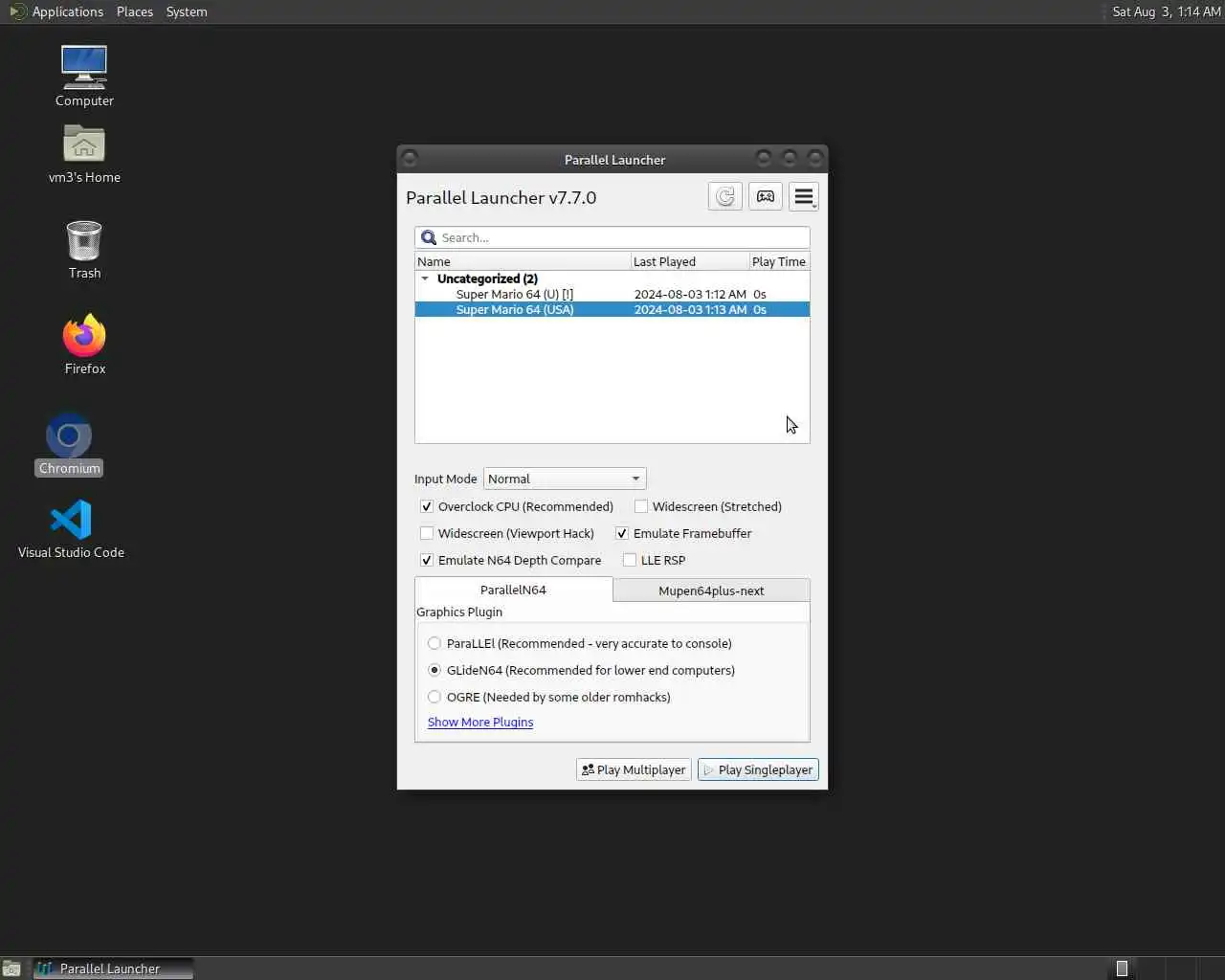Click the 2024-08-03 1:13 AM cell
This screenshot has width=1225, height=980.
pyautogui.click(x=690, y=309)
